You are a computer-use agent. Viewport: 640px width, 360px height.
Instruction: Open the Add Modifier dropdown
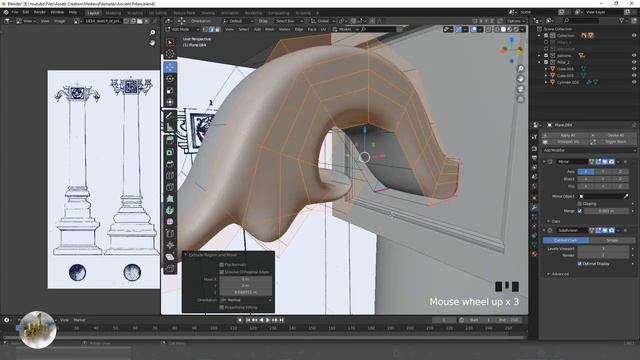pyautogui.click(x=589, y=150)
